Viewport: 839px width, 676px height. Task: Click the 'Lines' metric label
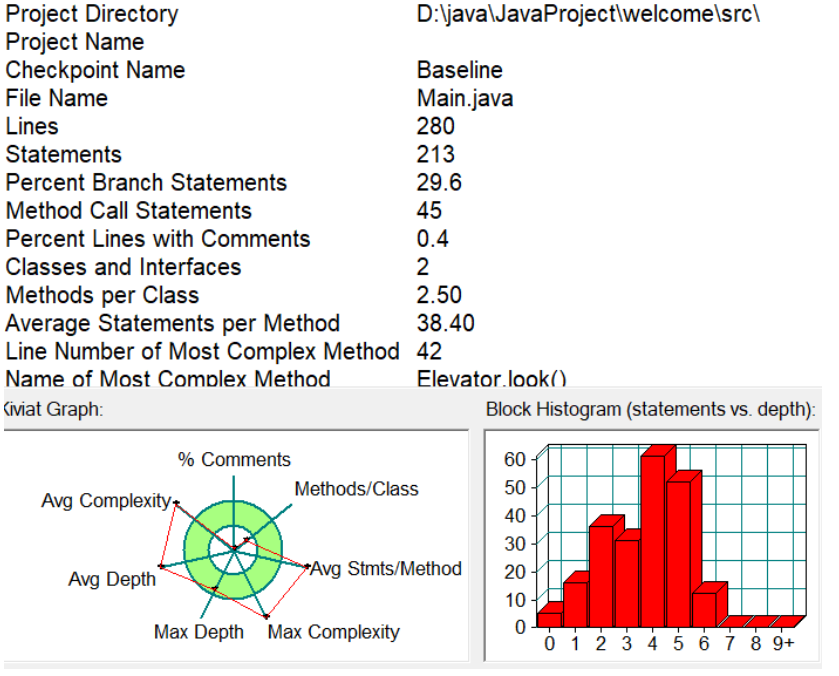pyautogui.click(x=32, y=126)
